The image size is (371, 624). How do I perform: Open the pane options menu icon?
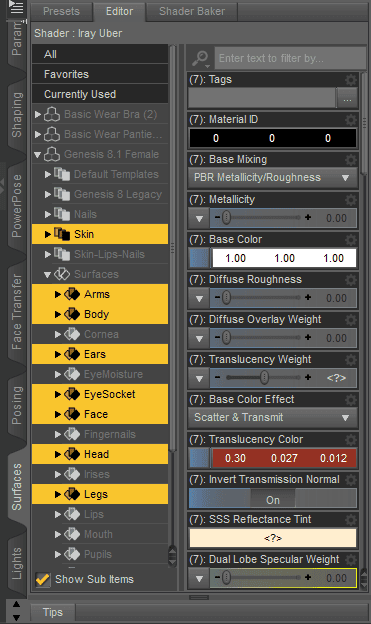coord(16,7)
